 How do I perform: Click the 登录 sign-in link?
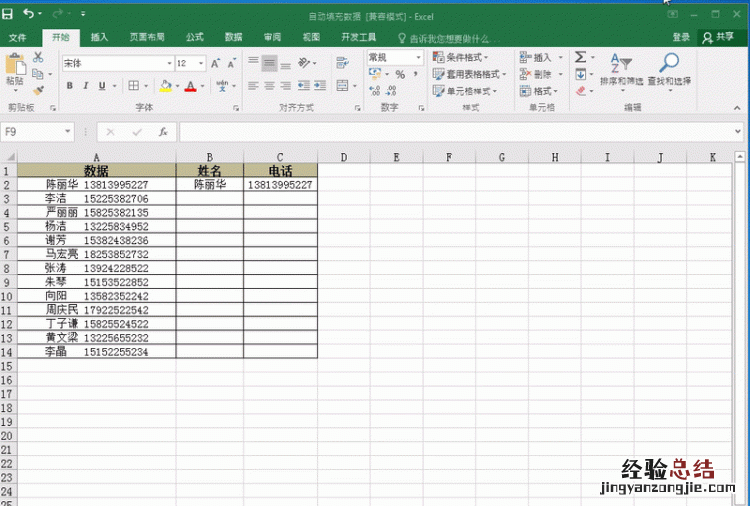pos(681,37)
